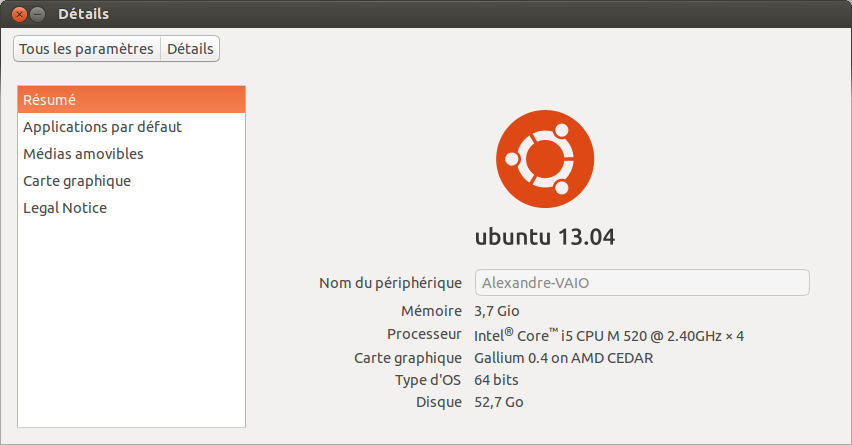Click the Nom du périphérique field

click(x=642, y=283)
